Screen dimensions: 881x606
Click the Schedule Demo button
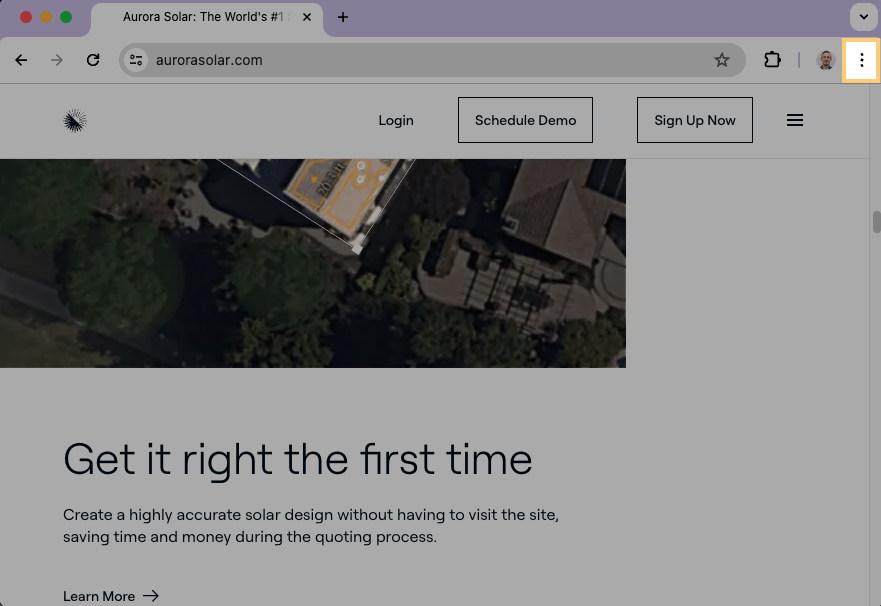pyautogui.click(x=525, y=119)
